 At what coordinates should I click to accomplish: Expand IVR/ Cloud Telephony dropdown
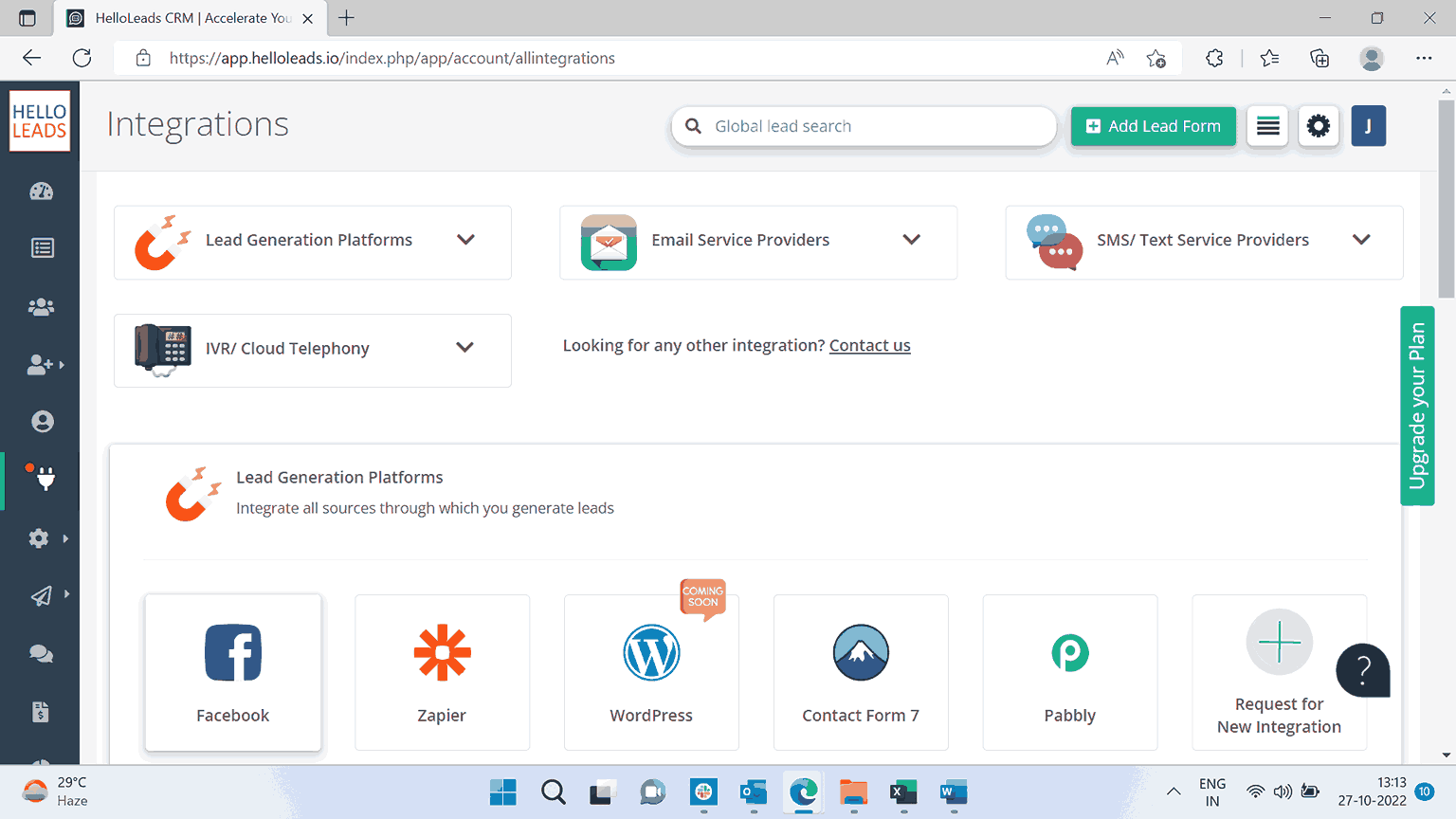[x=464, y=348]
